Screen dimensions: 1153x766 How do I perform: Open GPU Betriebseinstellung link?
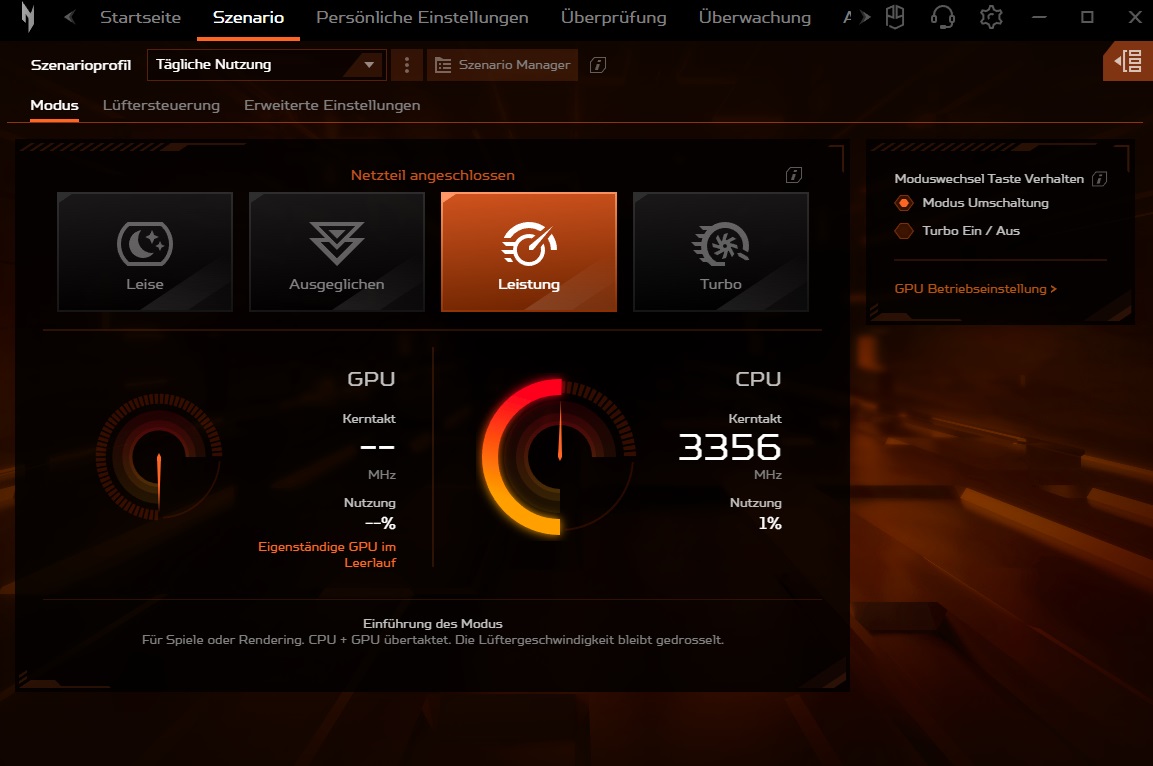[x=975, y=289]
